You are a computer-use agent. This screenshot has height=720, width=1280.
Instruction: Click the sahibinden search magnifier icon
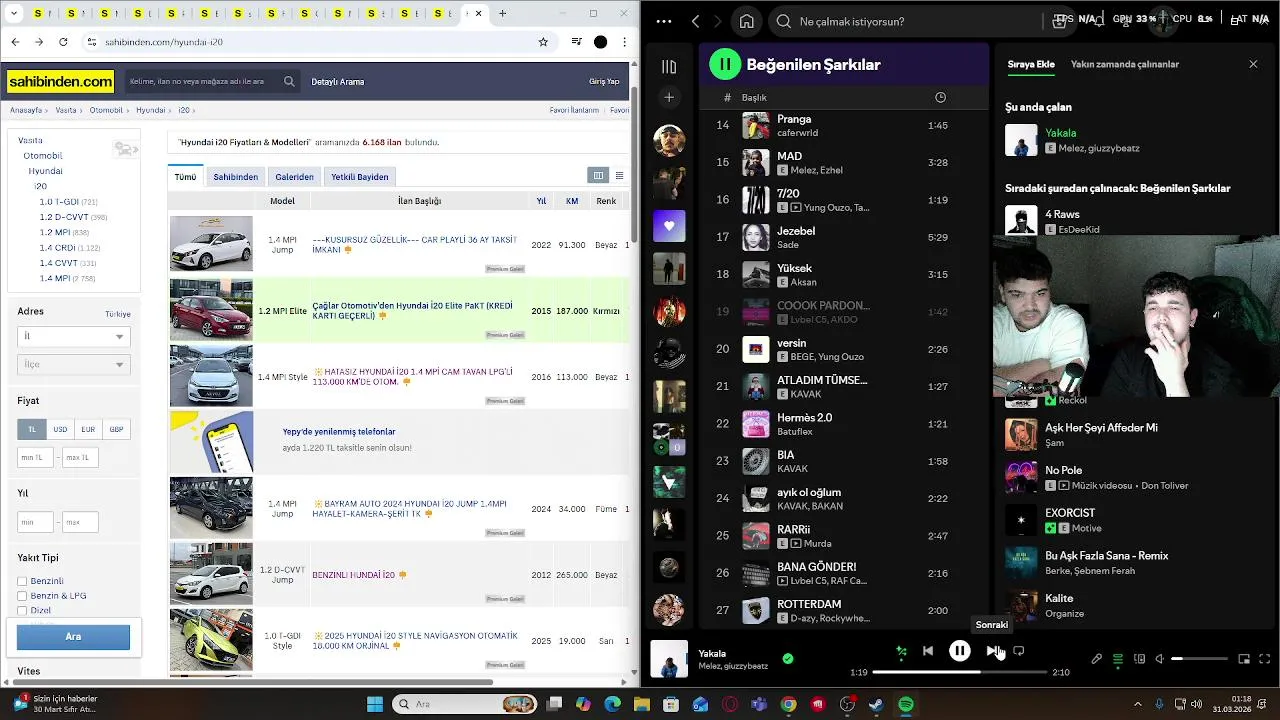[x=289, y=82]
